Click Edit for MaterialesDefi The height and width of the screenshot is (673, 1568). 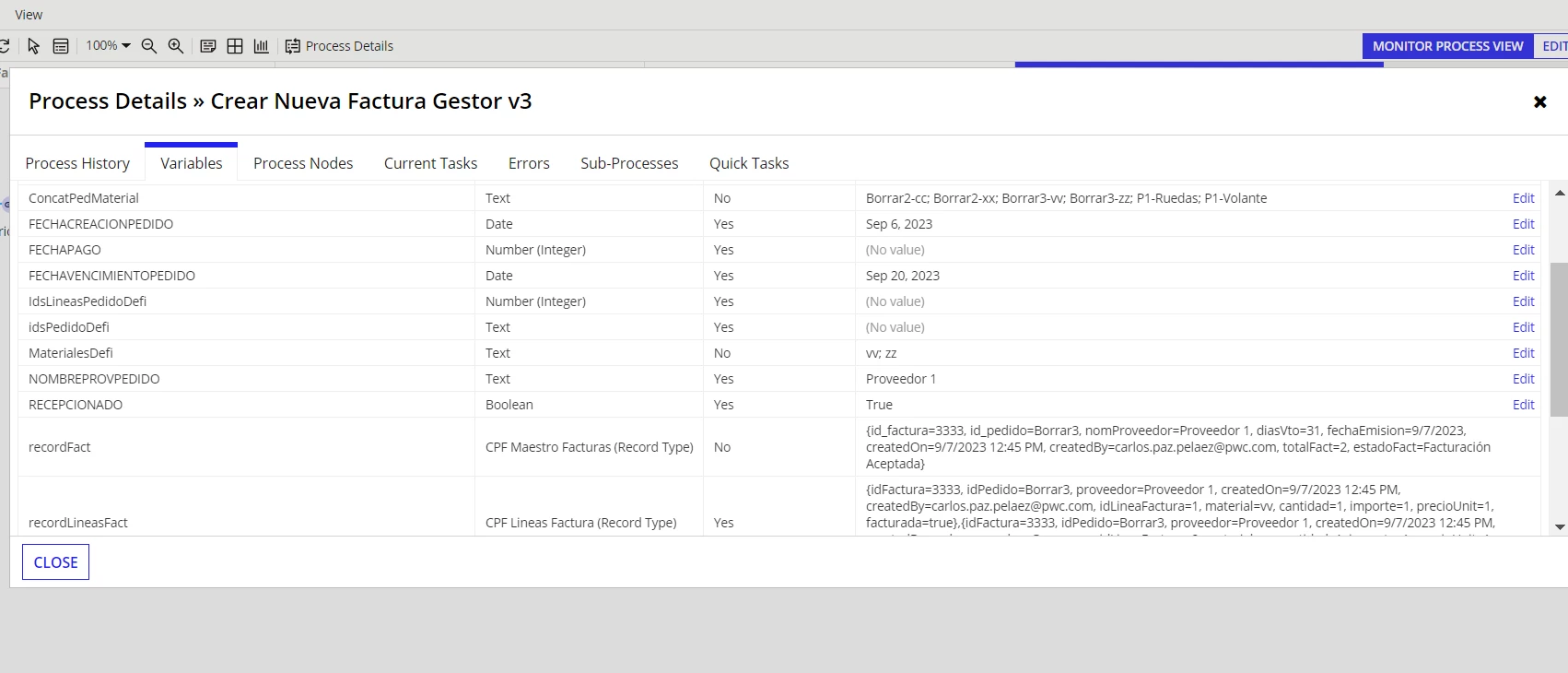click(x=1523, y=353)
